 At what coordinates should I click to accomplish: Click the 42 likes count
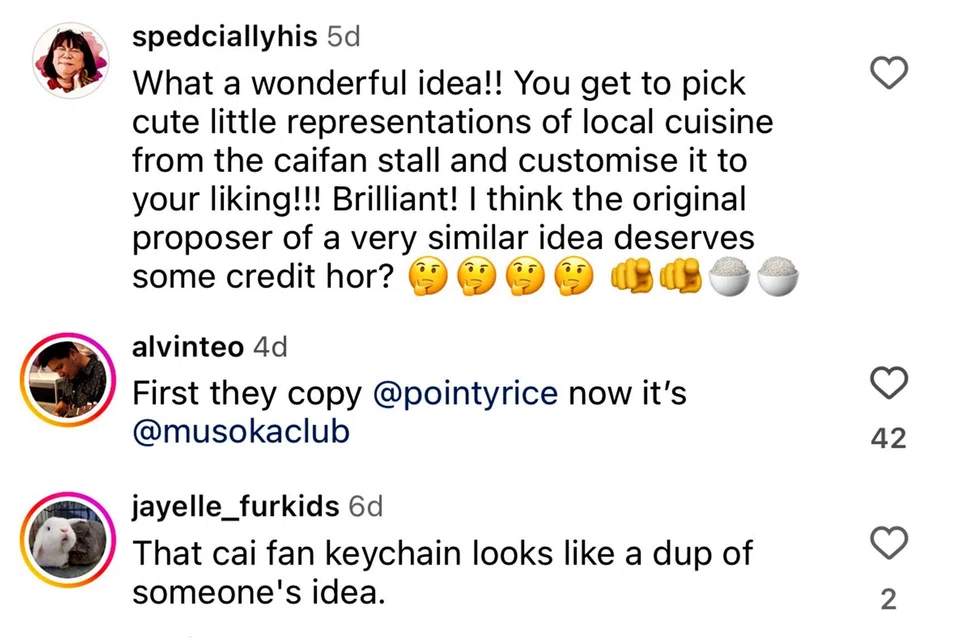point(887,437)
